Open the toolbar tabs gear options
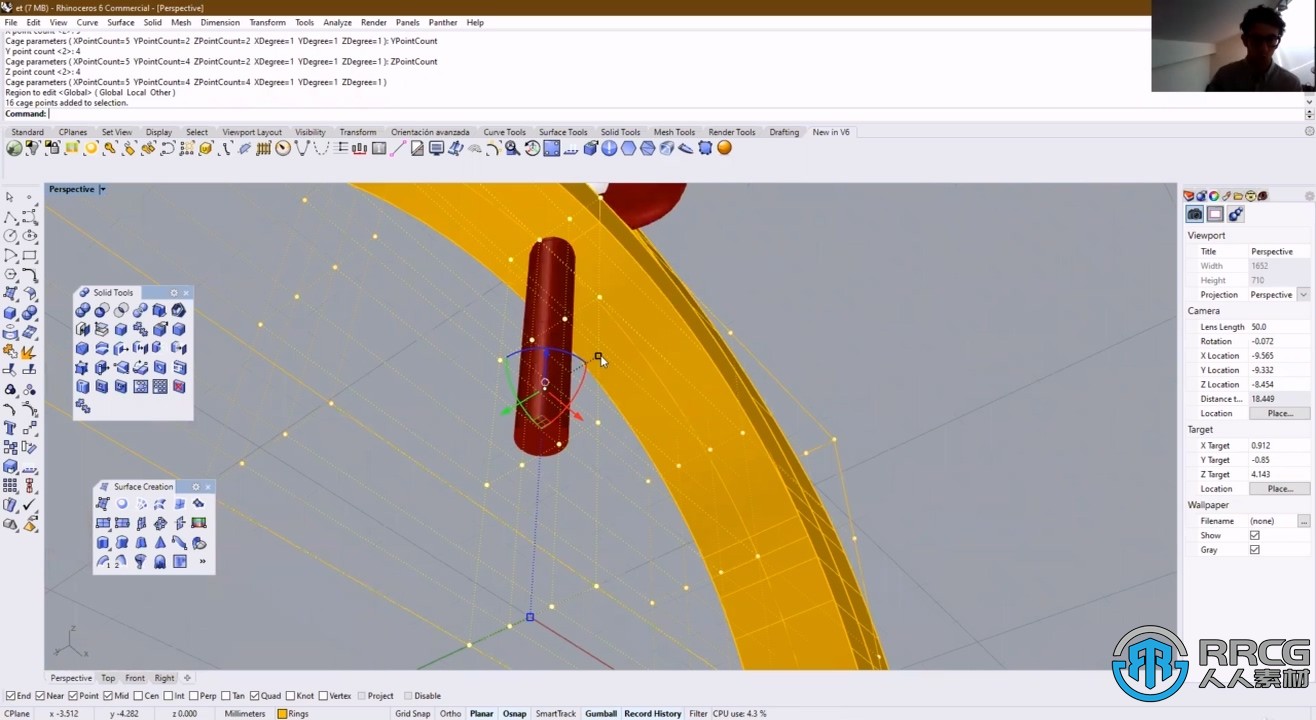 1309,132
